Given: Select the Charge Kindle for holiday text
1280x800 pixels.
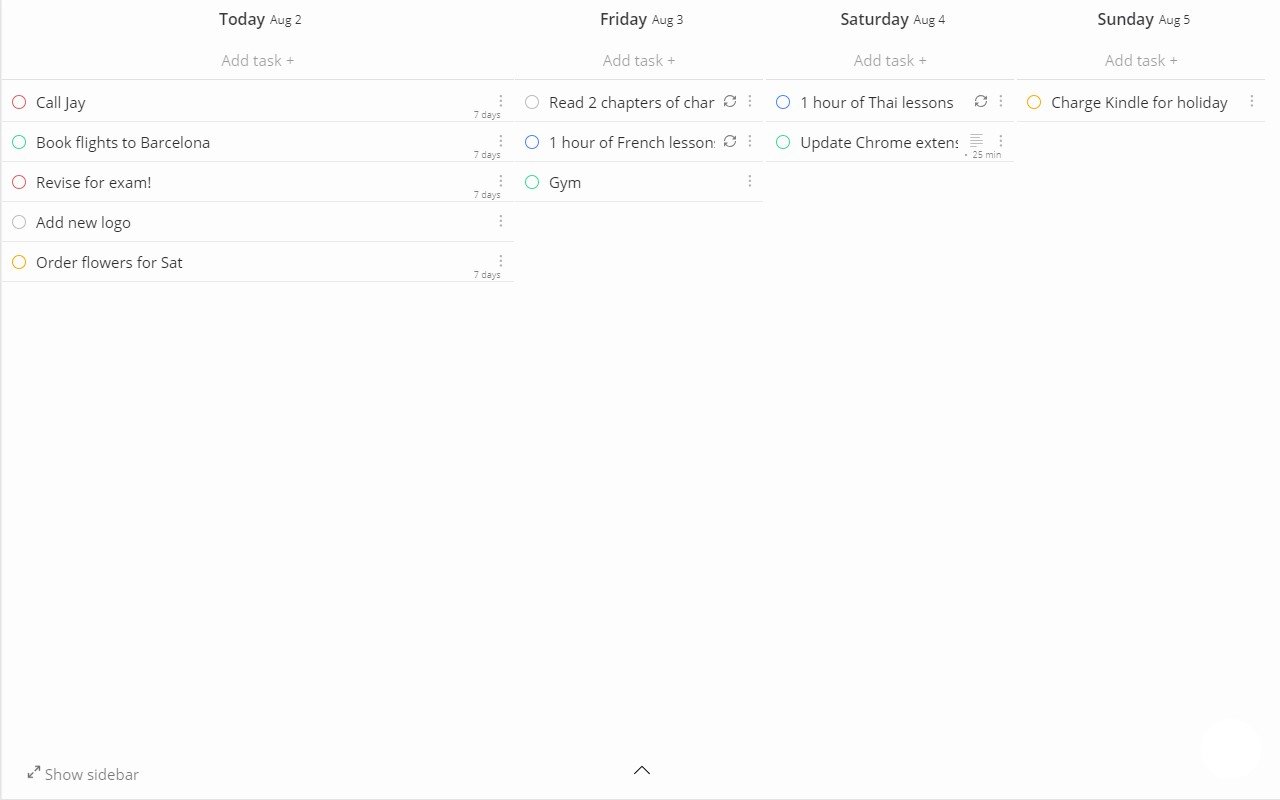Looking at the screenshot, I should [1139, 102].
